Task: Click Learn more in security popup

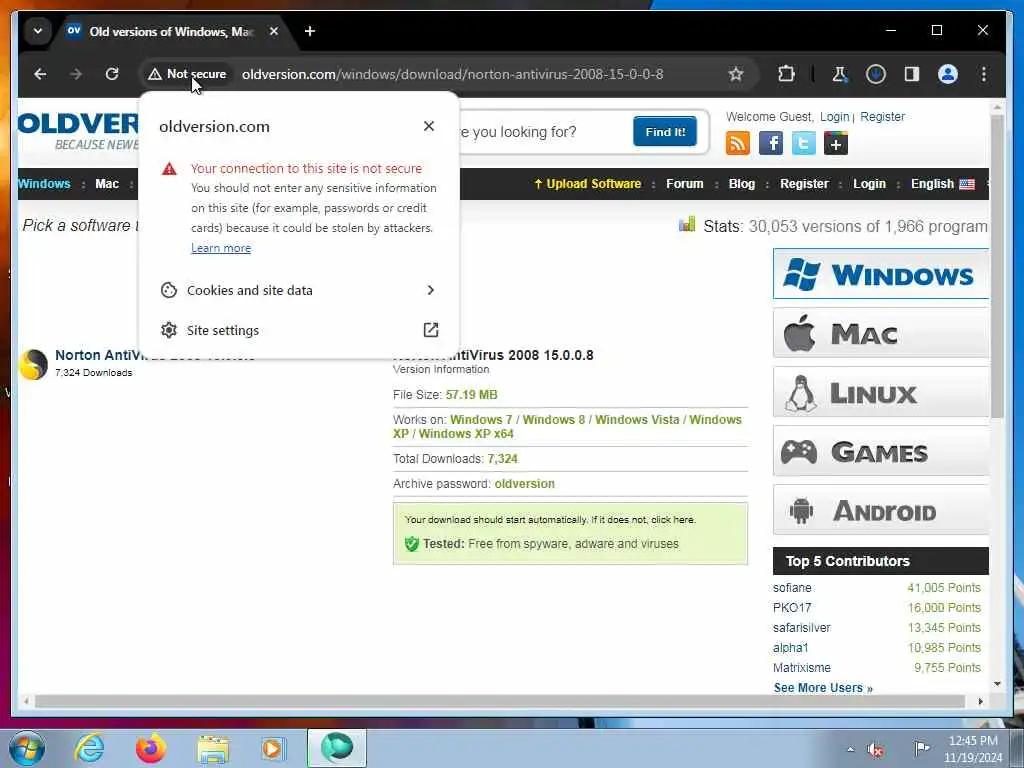Action: coord(221,248)
